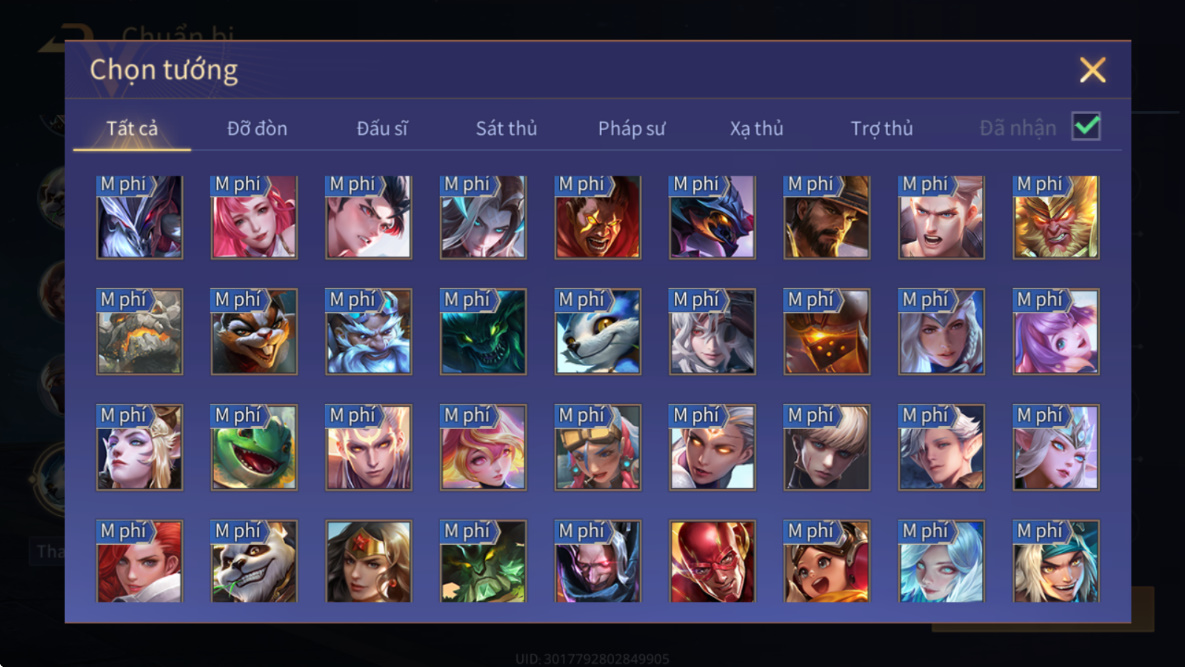Select the panda chewing bamboo hero
Viewport: 1185px width, 667px height.
(x=254, y=561)
